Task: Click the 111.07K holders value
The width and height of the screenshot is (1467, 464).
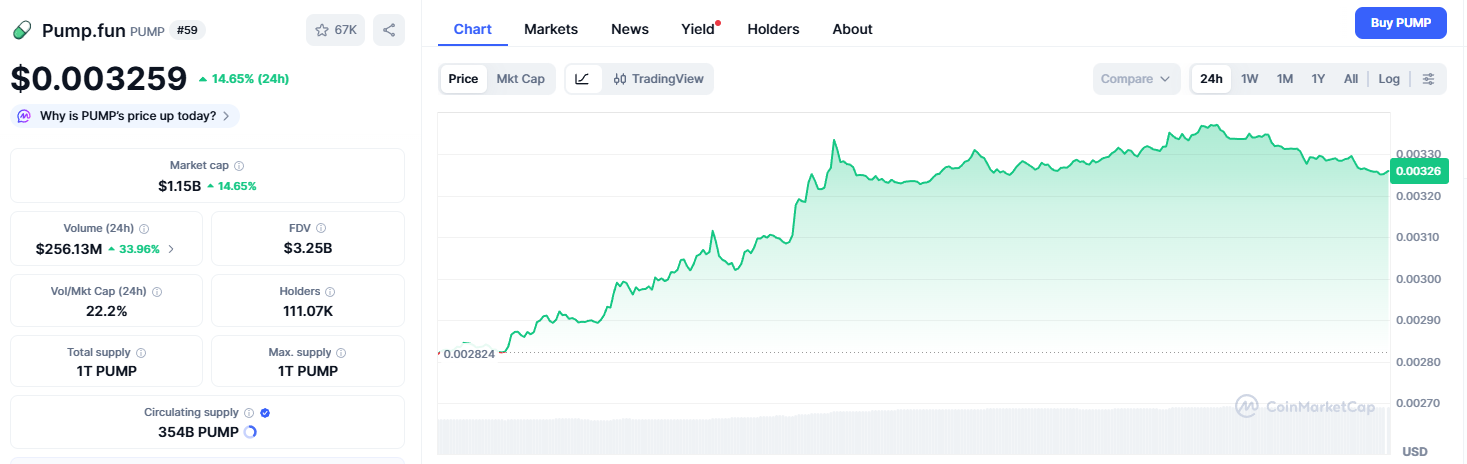Action: [308, 311]
